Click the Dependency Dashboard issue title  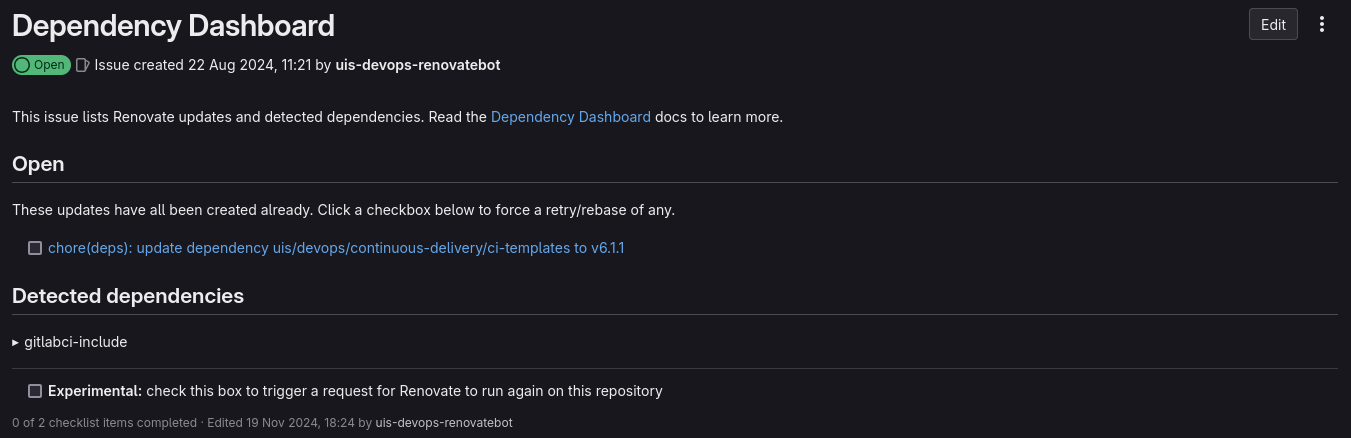173,26
